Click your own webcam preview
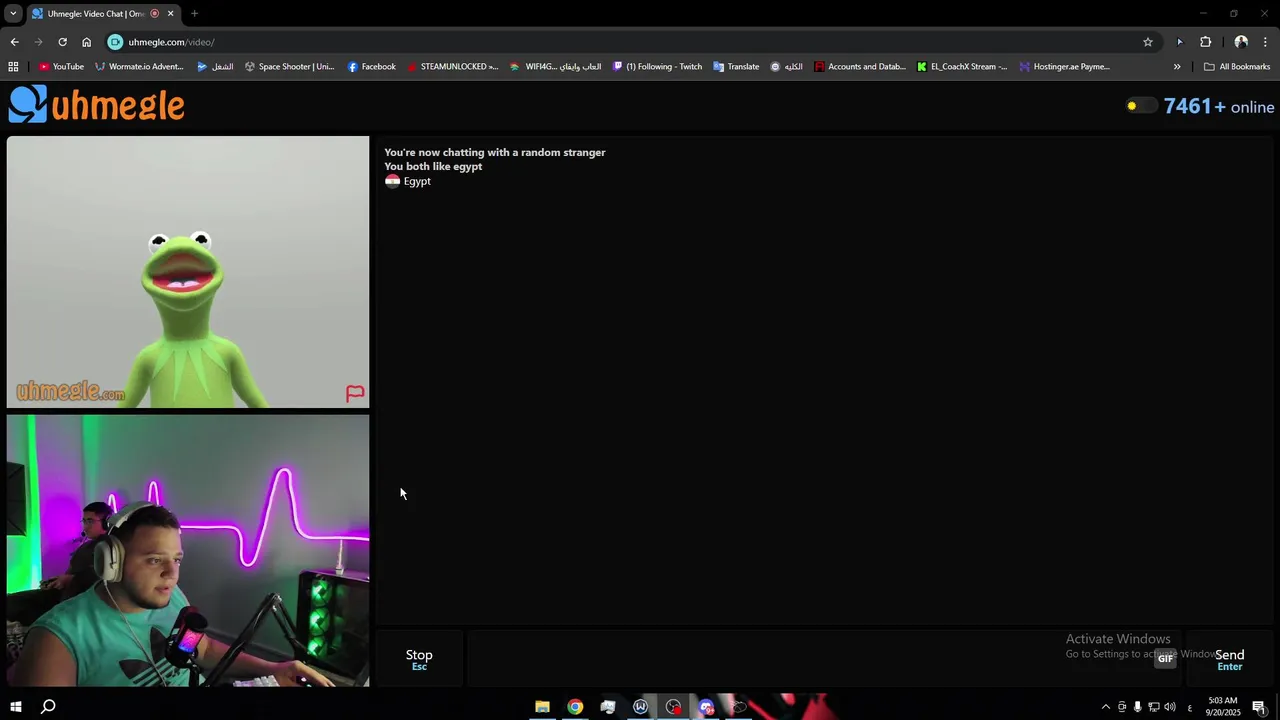Image resolution: width=1280 pixels, height=720 pixels. tap(188, 551)
